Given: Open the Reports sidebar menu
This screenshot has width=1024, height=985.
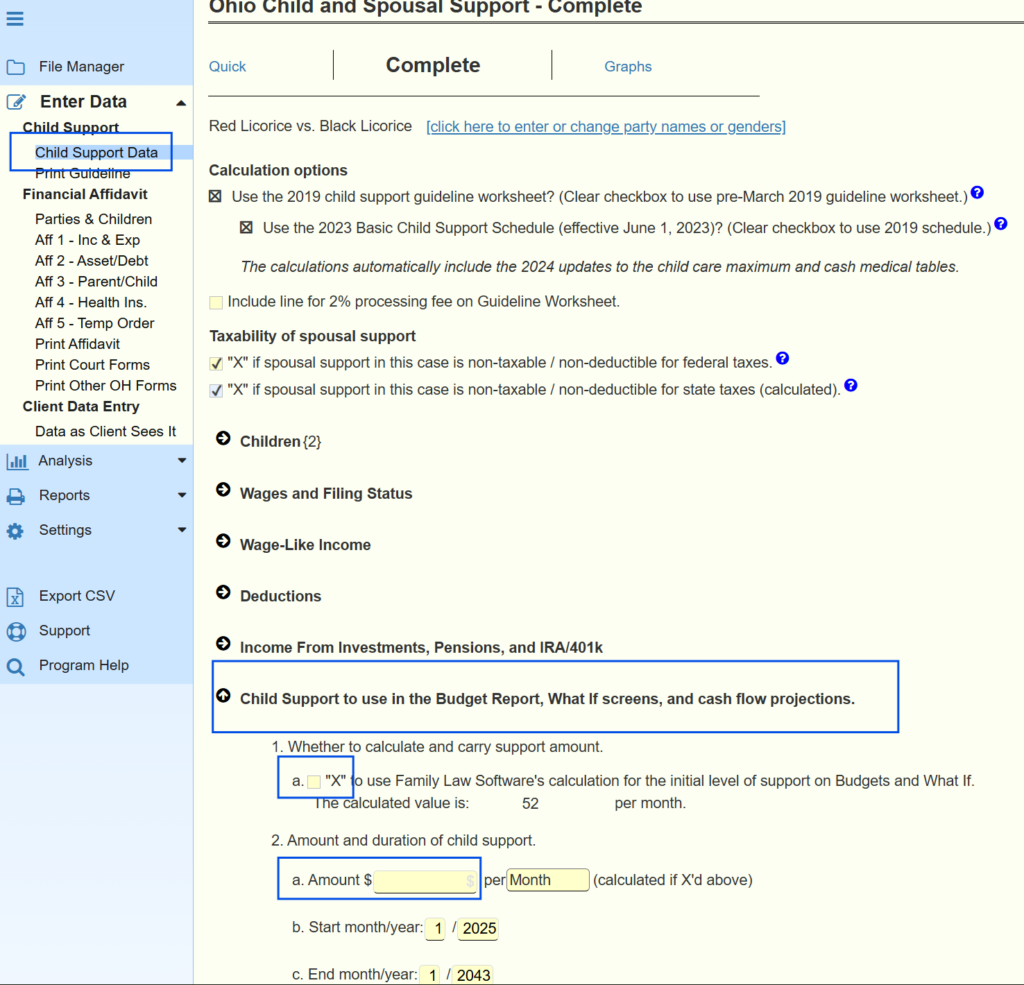Looking at the screenshot, I should 64,495.
